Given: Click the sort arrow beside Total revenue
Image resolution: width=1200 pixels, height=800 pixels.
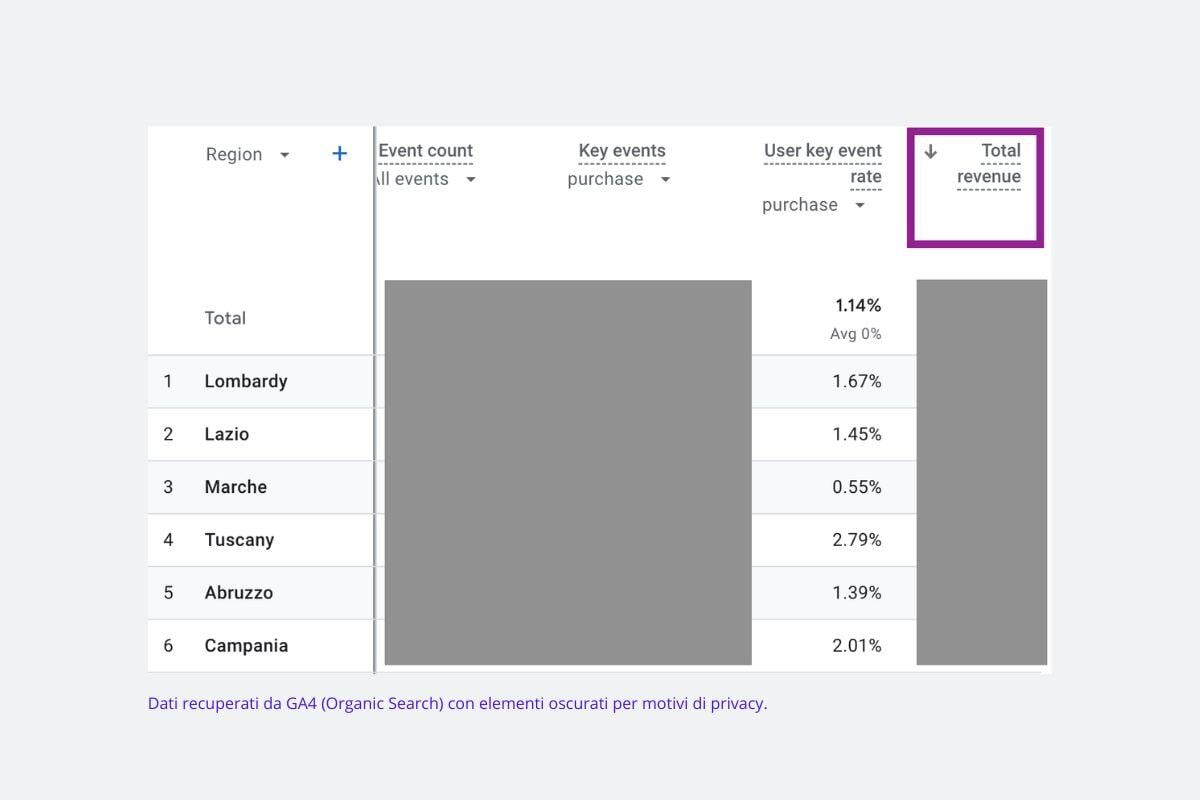Looking at the screenshot, I should point(930,152).
